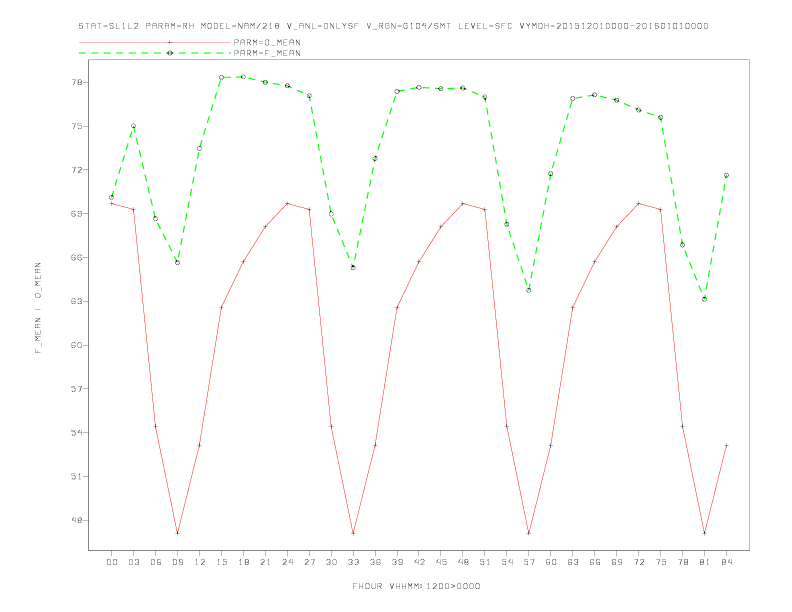Click y-axis tick label 60
The height and width of the screenshot is (612, 792).
pyautogui.click(x=76, y=345)
